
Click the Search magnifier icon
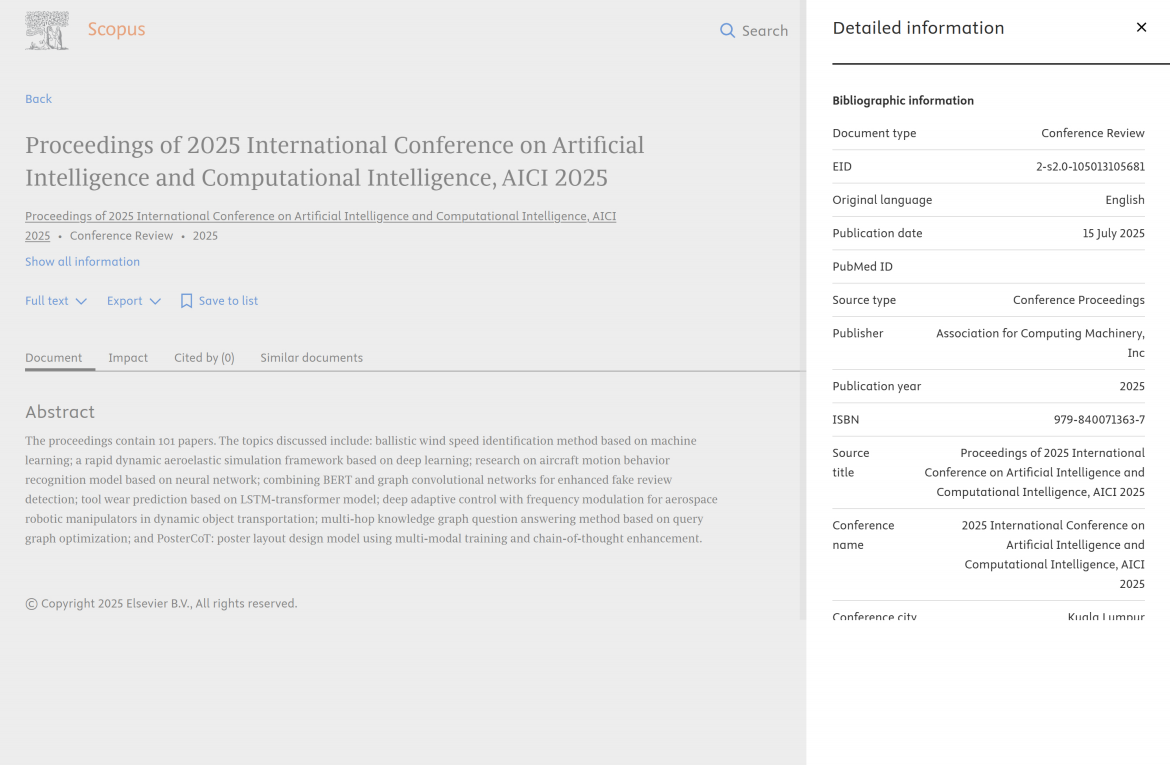tap(727, 31)
